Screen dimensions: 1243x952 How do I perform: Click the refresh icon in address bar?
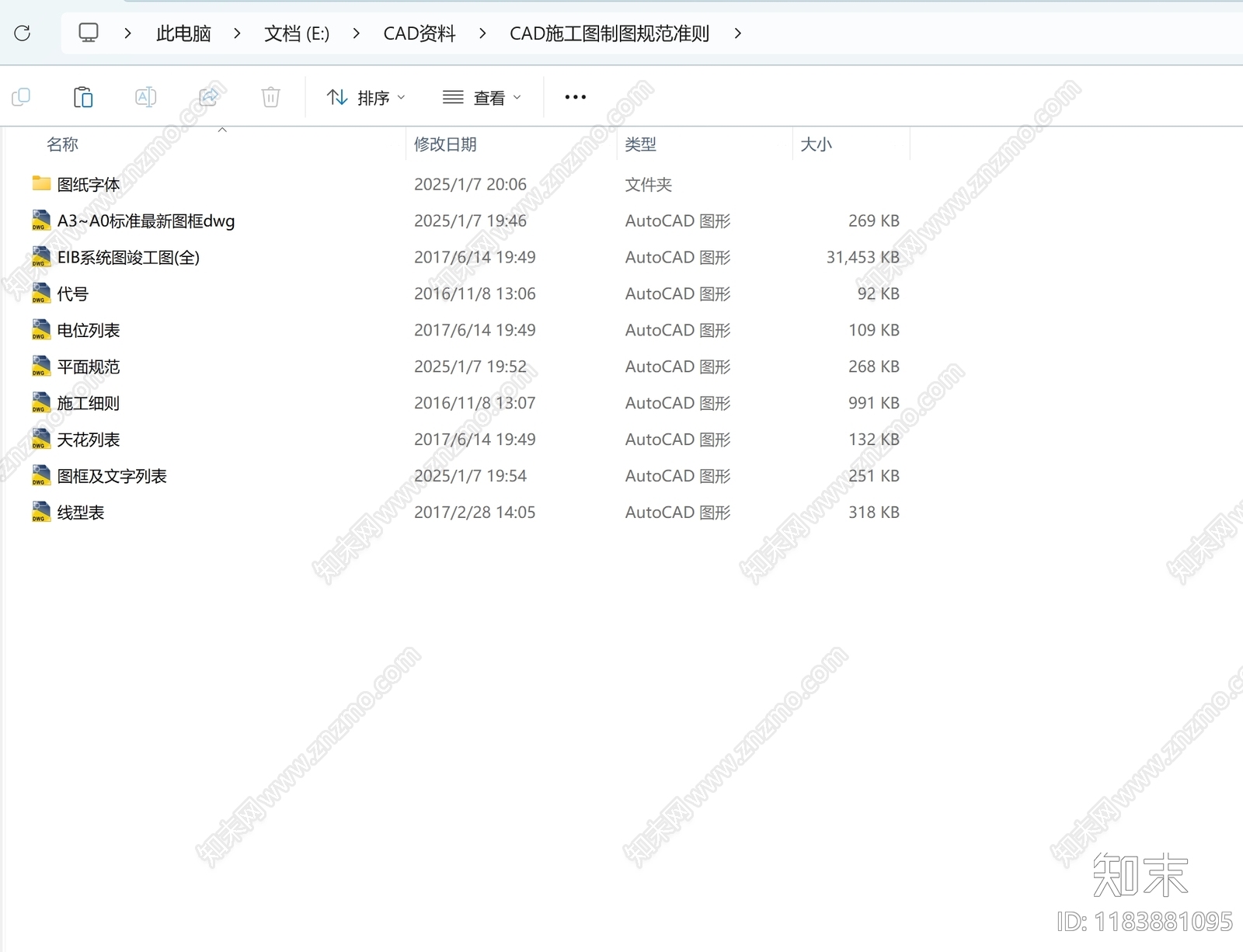[x=23, y=33]
